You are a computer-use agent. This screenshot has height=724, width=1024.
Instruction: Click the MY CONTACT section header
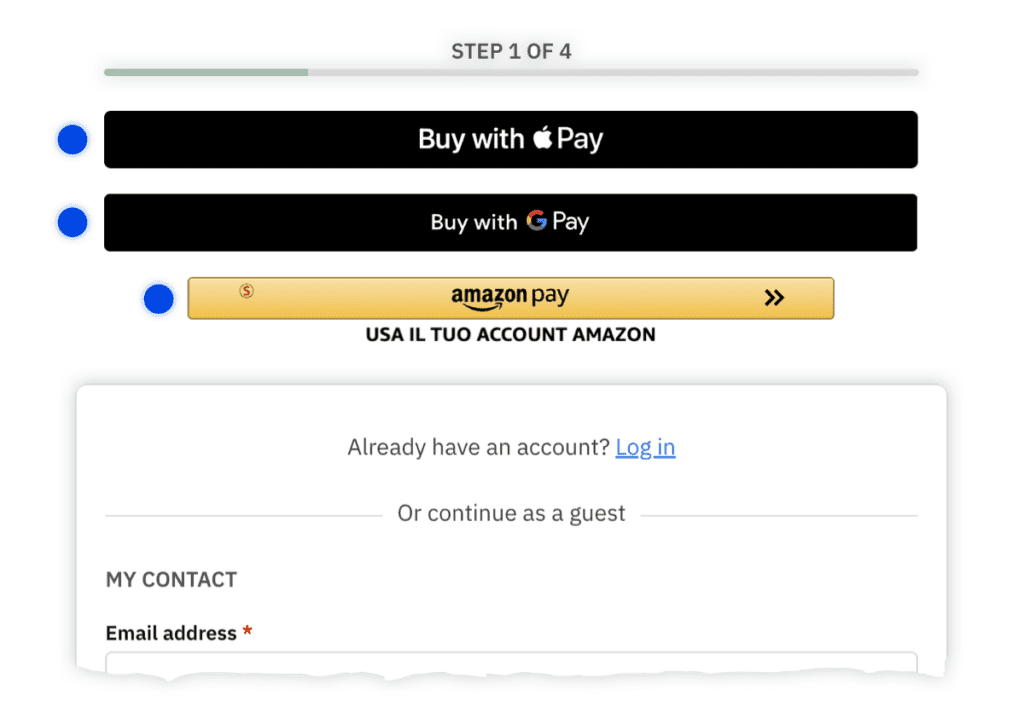click(x=170, y=579)
